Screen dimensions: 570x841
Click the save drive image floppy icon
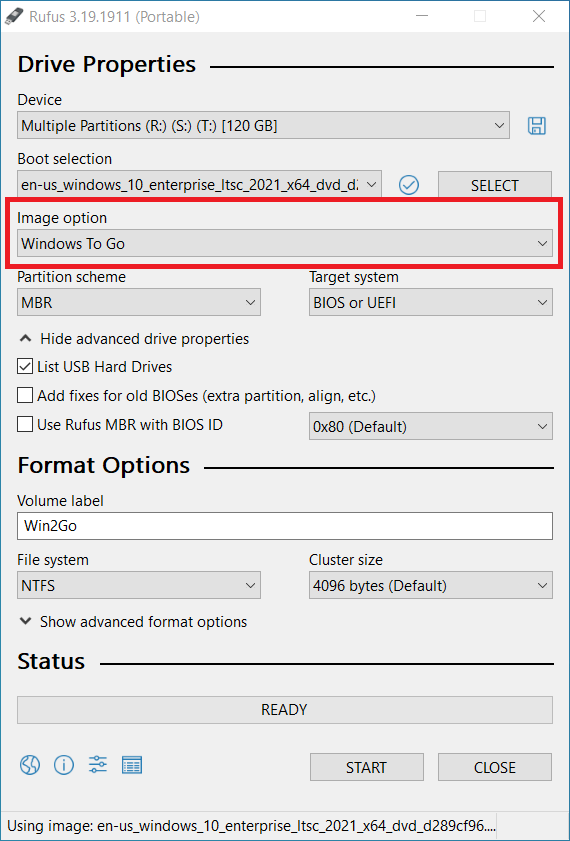[x=537, y=126]
